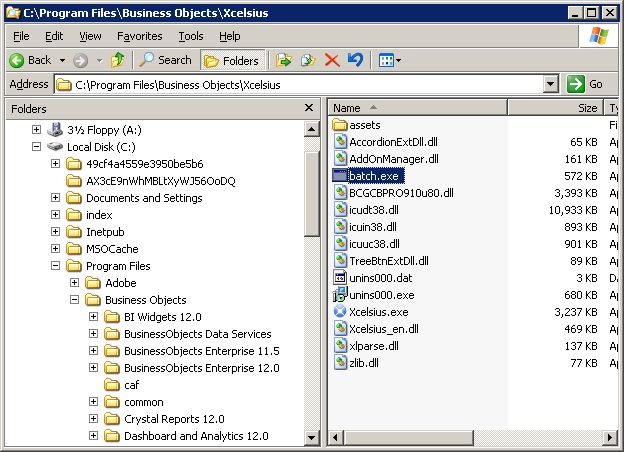Delete with the red X icon

[332, 60]
